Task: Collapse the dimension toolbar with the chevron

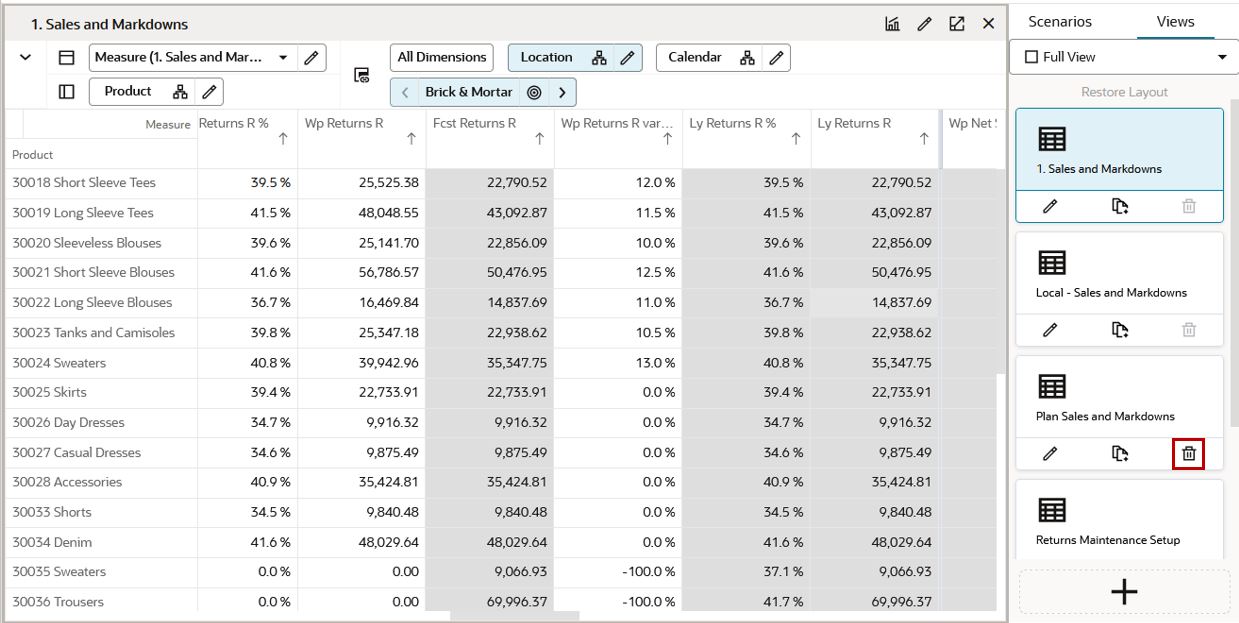Action: 26,58
